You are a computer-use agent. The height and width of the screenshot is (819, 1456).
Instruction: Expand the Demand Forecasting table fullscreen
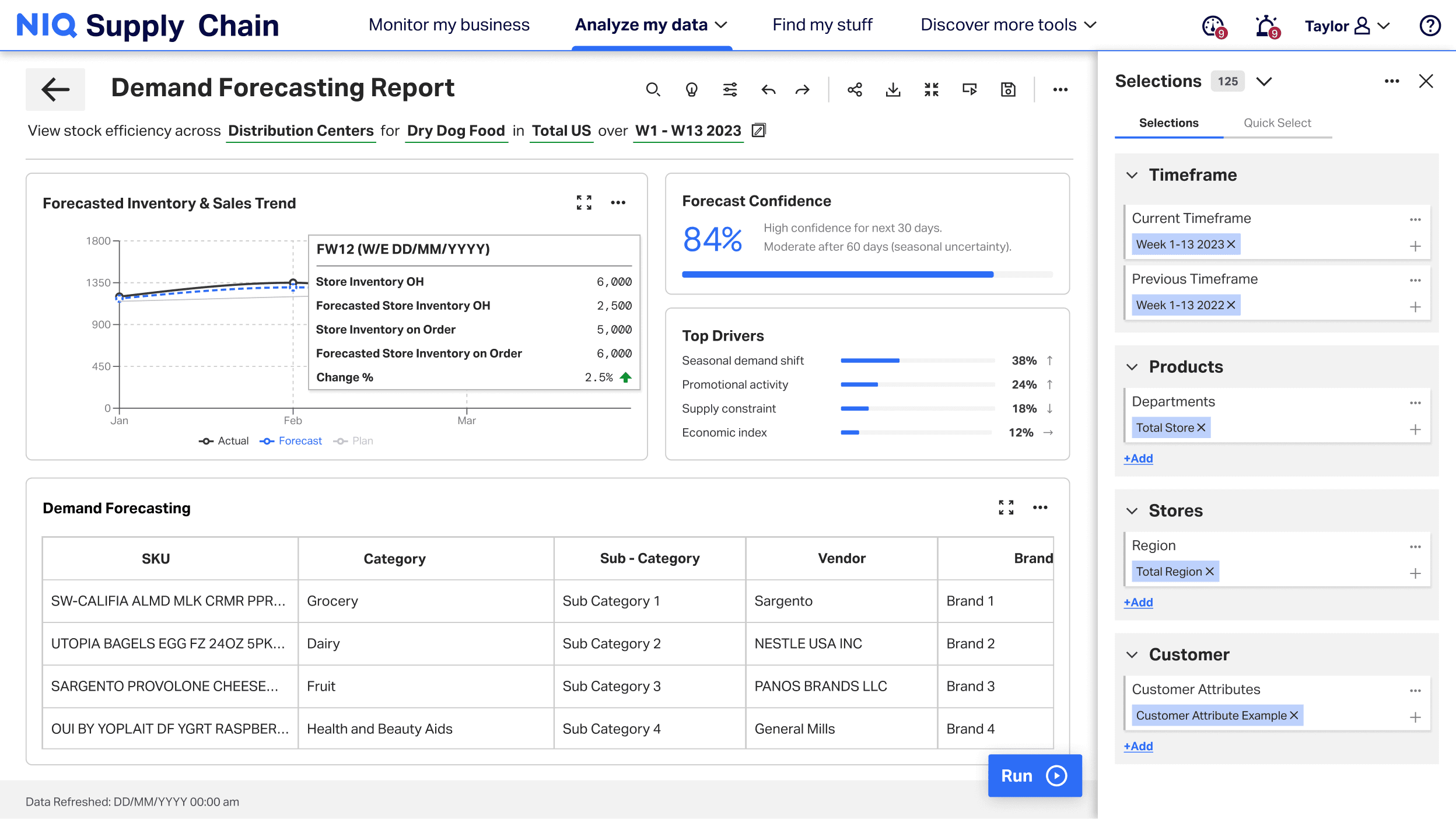(1006, 508)
